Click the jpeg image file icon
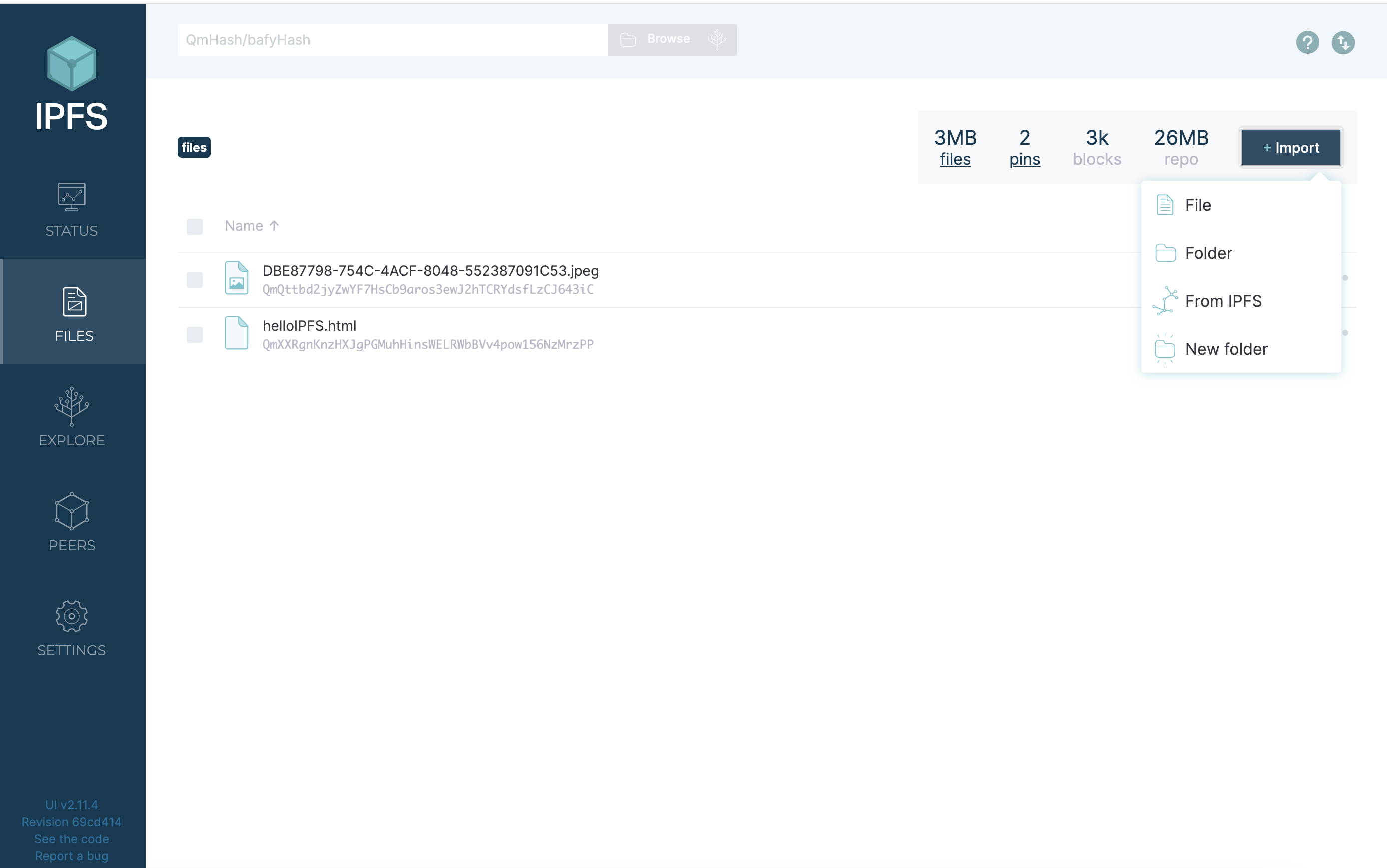 [x=237, y=278]
